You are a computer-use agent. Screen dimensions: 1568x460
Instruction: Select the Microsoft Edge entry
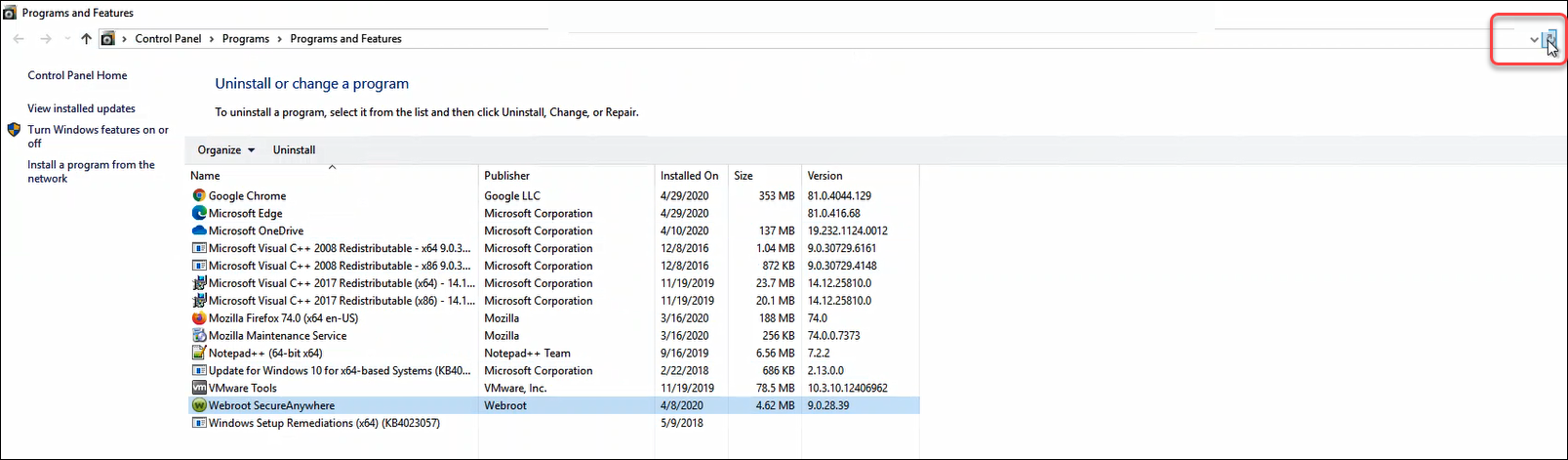[x=245, y=213]
